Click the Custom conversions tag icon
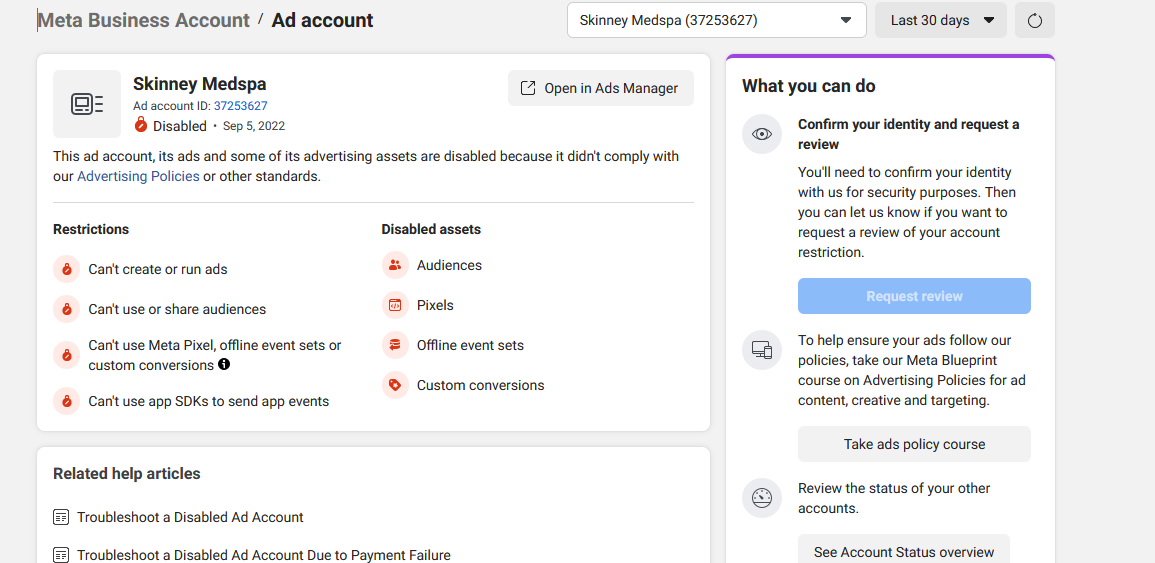 coord(395,385)
